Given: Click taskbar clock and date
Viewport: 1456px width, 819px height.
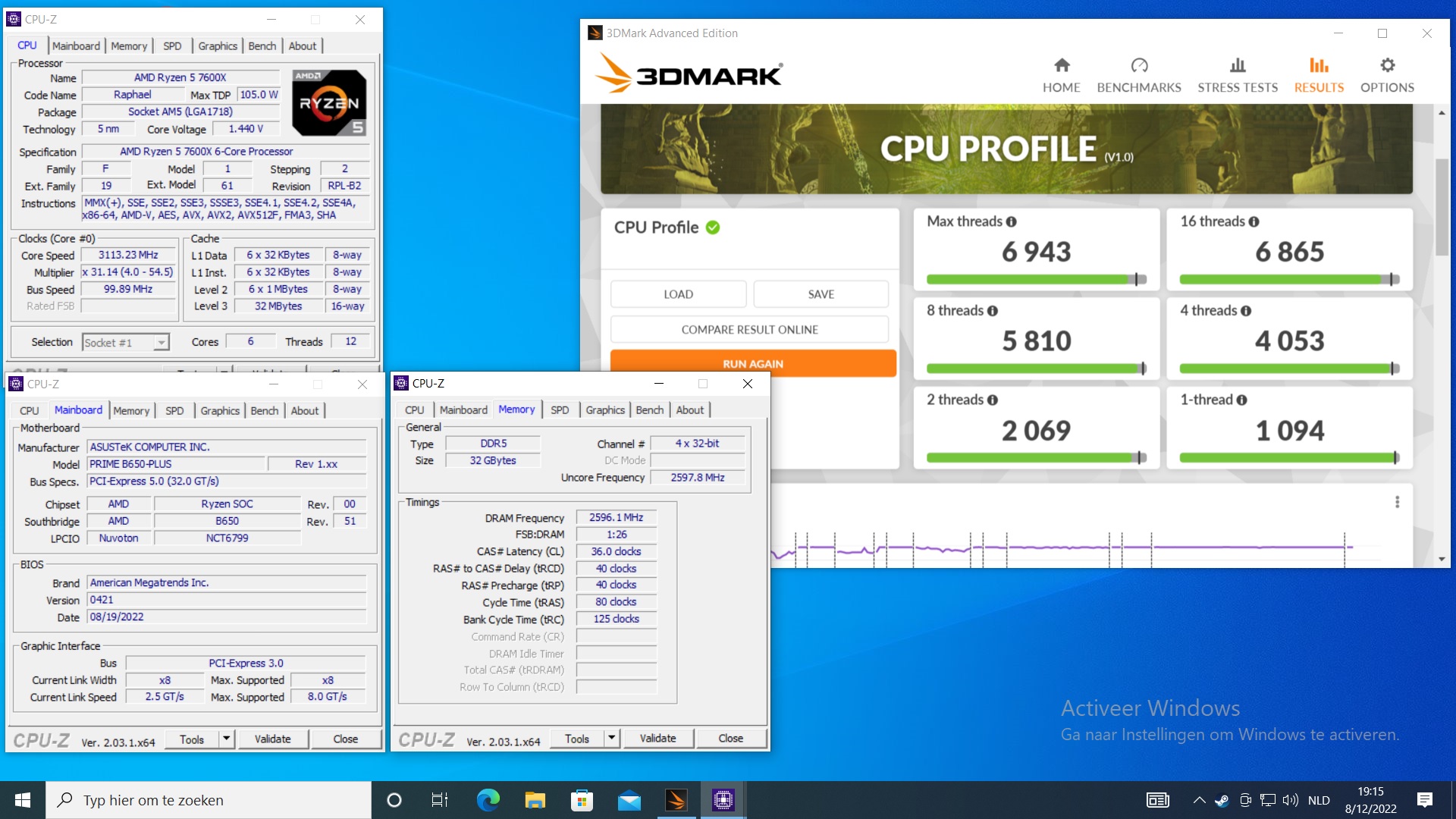Looking at the screenshot, I should [1370, 800].
